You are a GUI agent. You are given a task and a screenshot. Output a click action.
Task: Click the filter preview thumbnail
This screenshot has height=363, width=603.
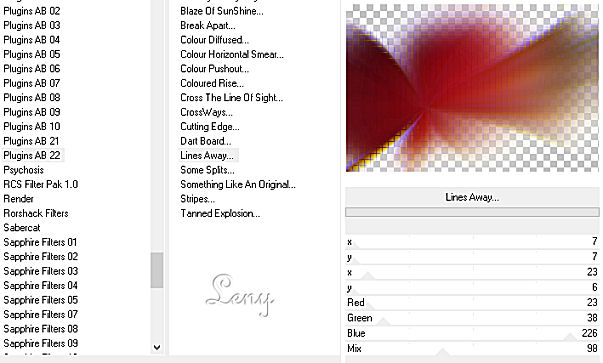point(472,88)
